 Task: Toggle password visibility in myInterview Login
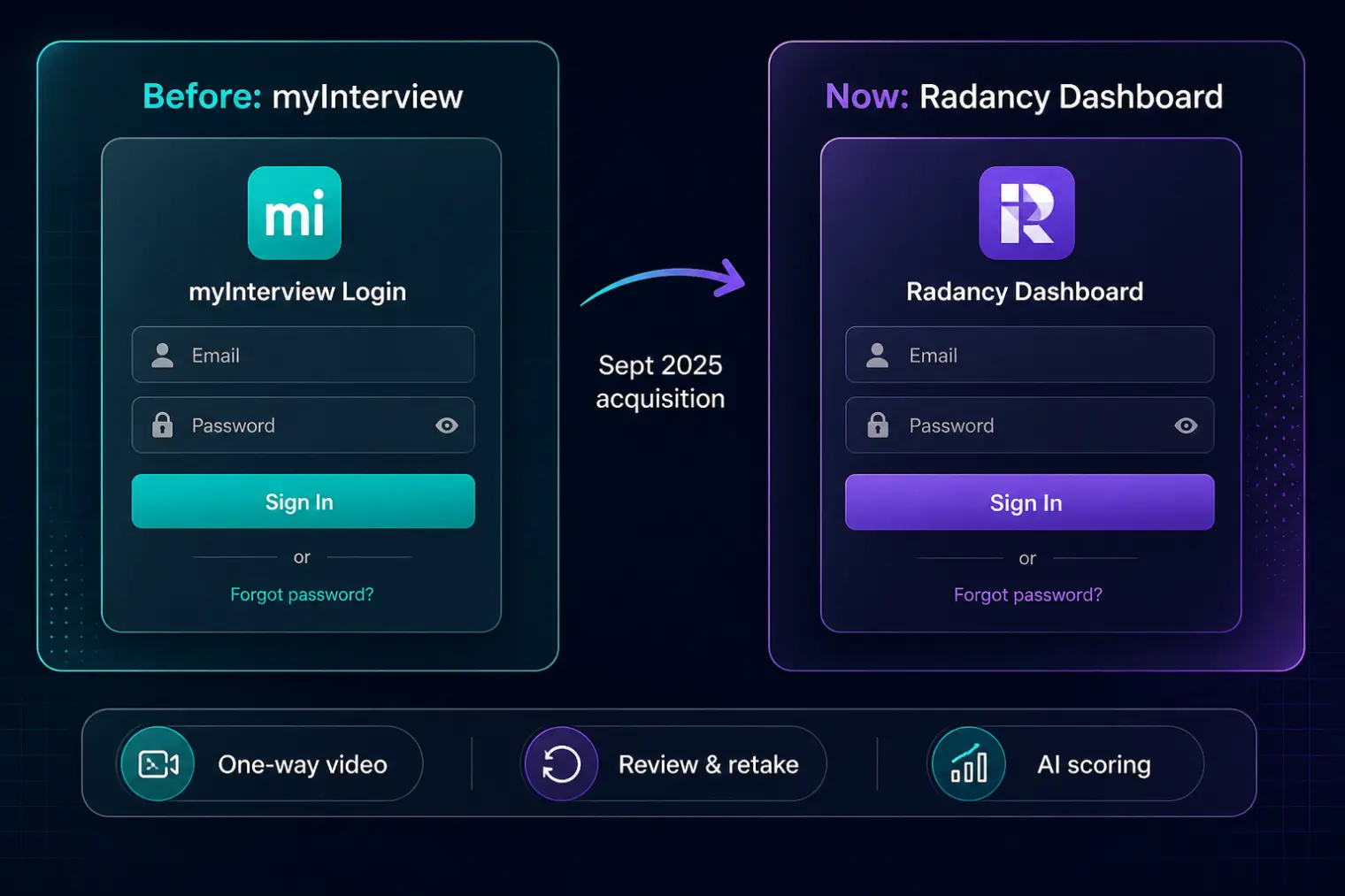(x=447, y=425)
